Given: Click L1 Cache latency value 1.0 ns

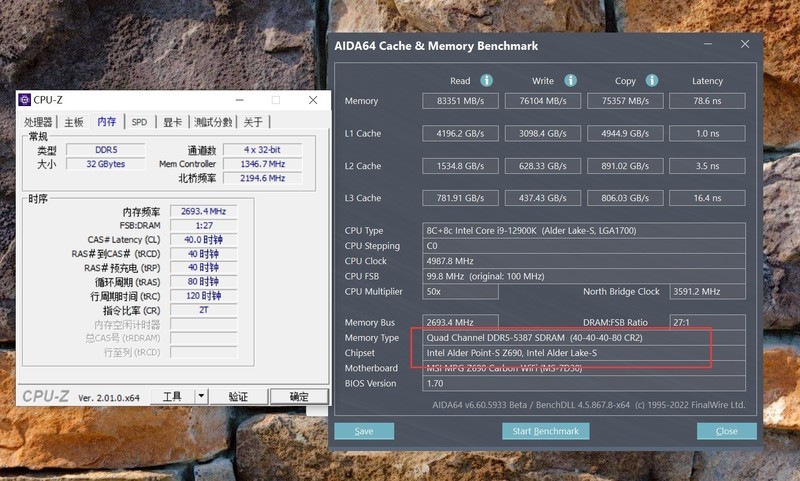Looking at the screenshot, I should pos(707,134).
